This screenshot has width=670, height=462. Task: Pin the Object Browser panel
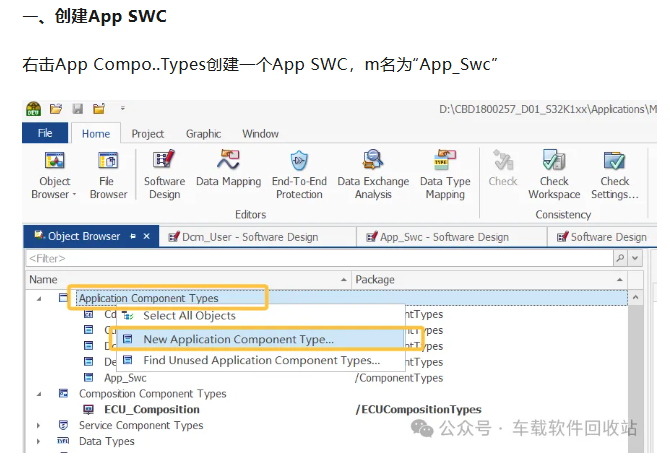[133, 236]
